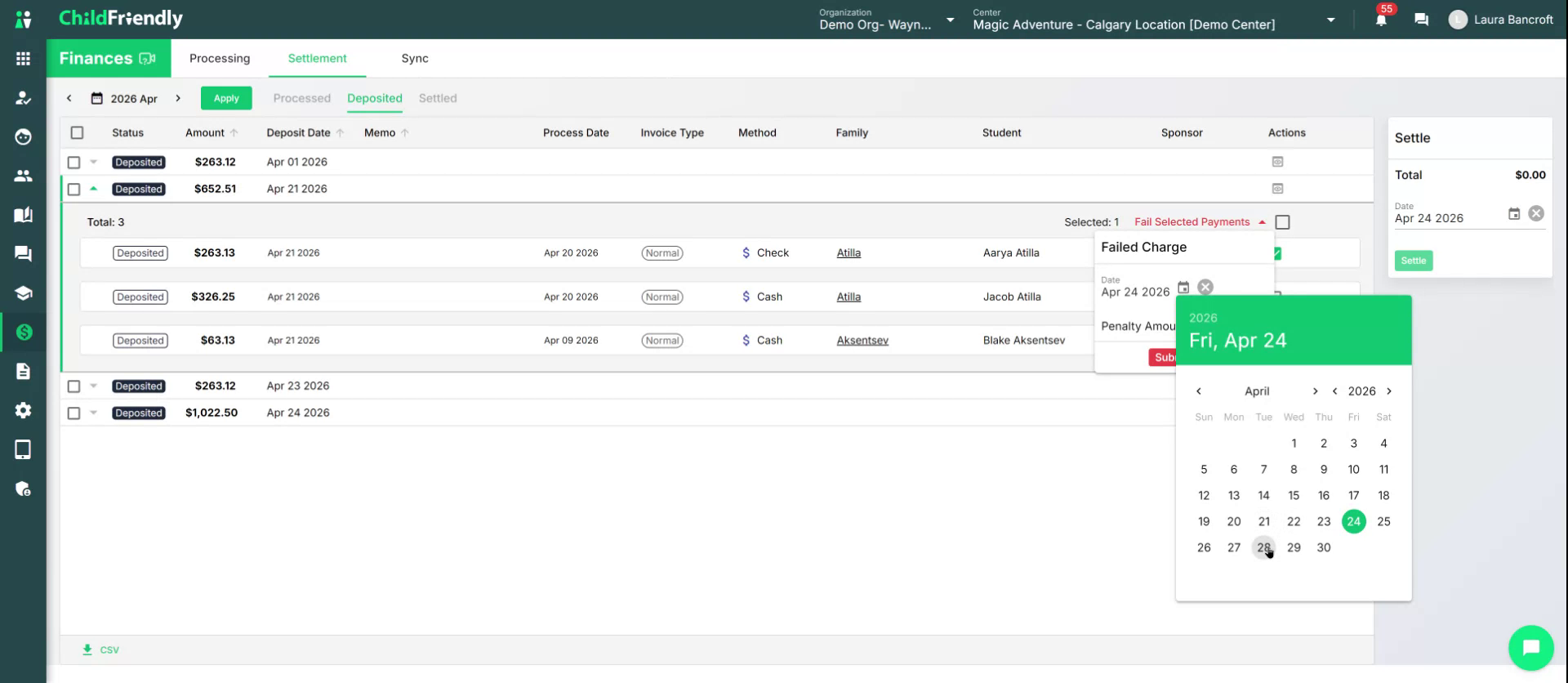
Task: Open the book sidebar icon
Action: (x=23, y=215)
